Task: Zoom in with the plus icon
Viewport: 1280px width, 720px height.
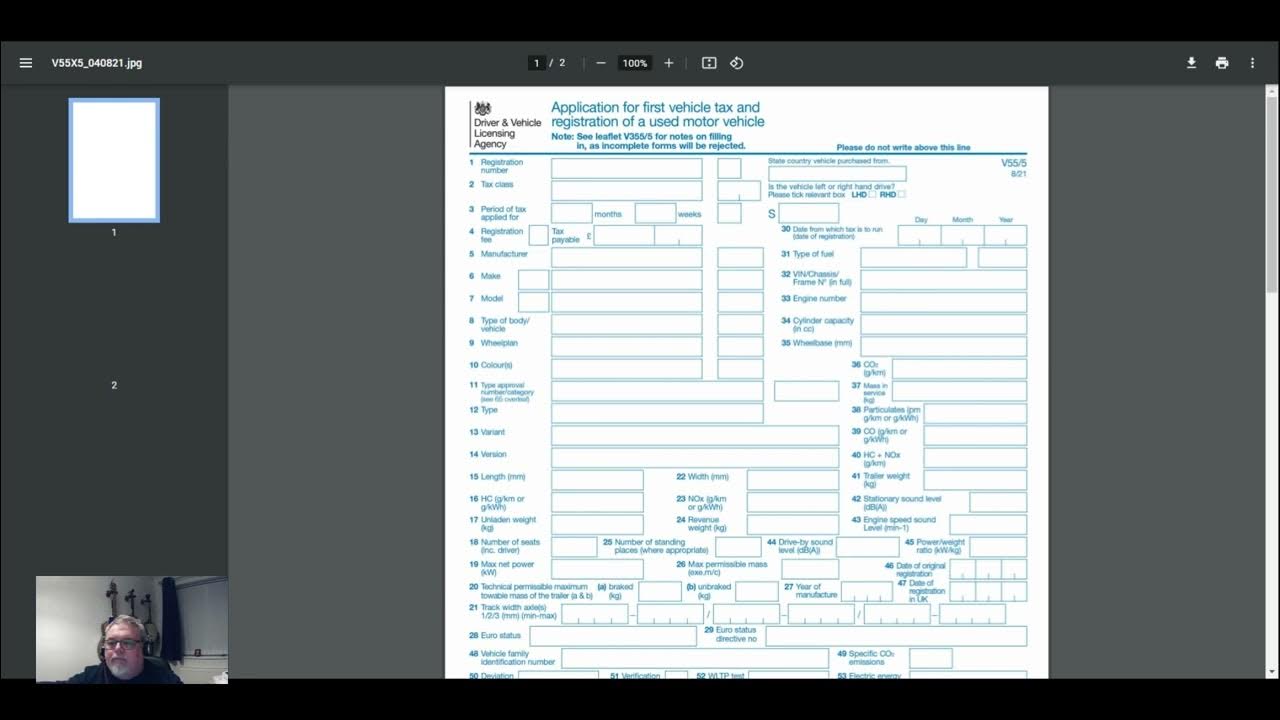Action: coord(669,63)
